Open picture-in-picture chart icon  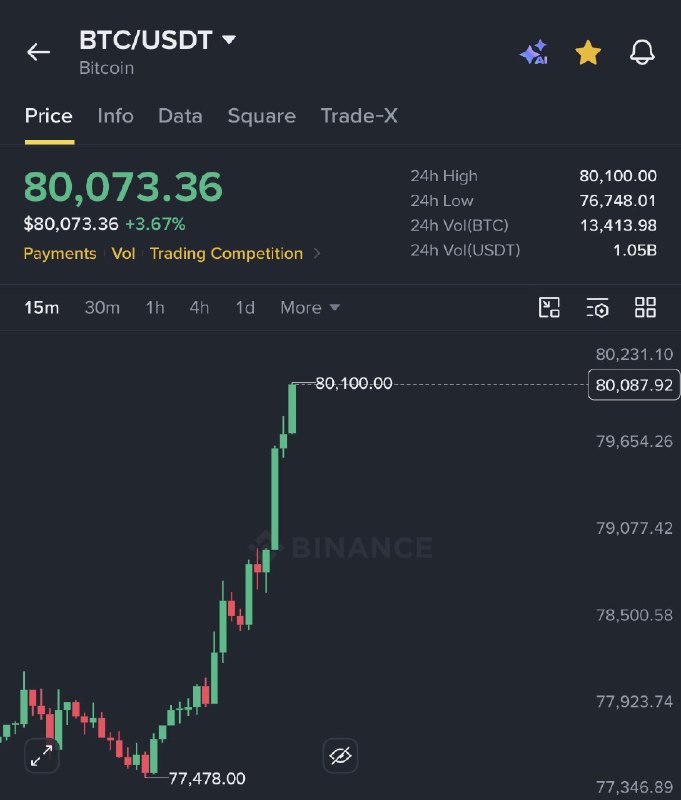(549, 308)
